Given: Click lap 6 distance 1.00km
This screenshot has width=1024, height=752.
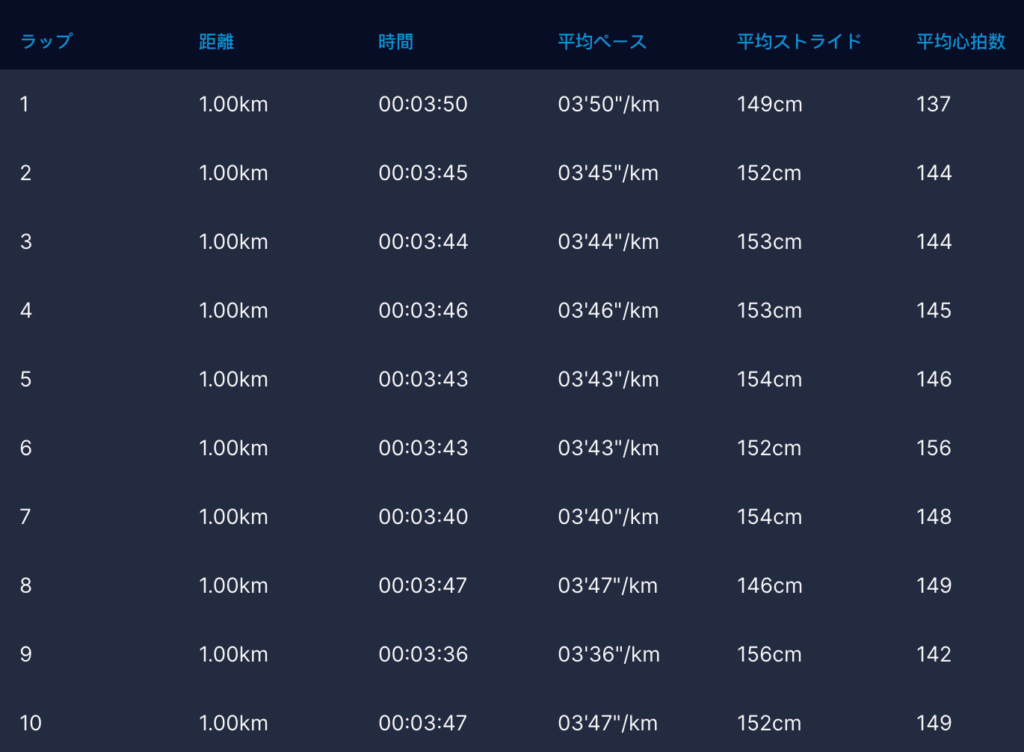Looking at the screenshot, I should coord(233,448).
